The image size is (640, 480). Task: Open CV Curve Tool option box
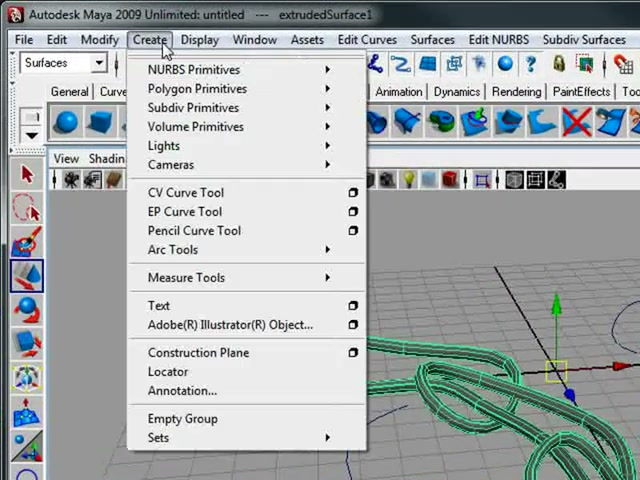point(353,193)
